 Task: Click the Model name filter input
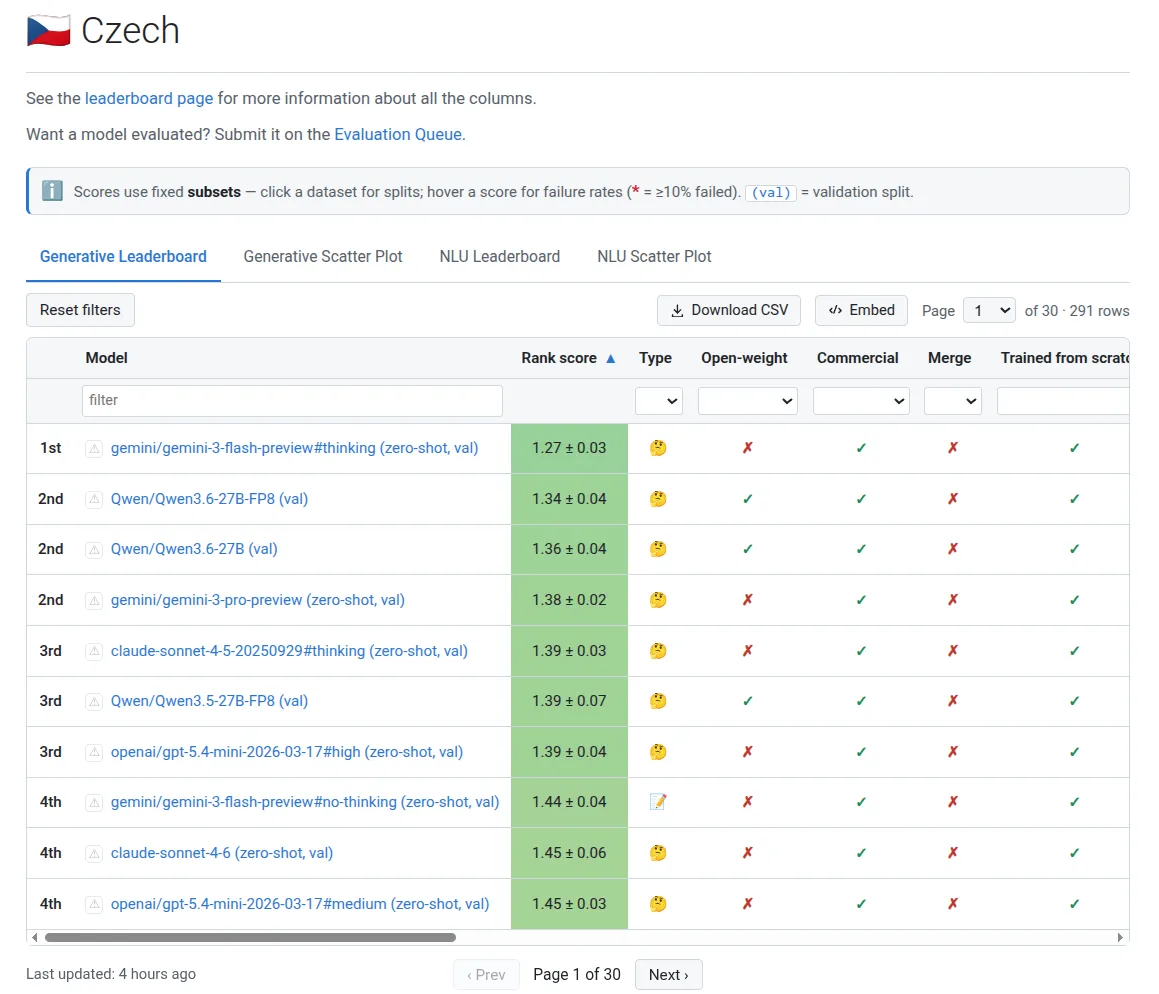[292, 401]
